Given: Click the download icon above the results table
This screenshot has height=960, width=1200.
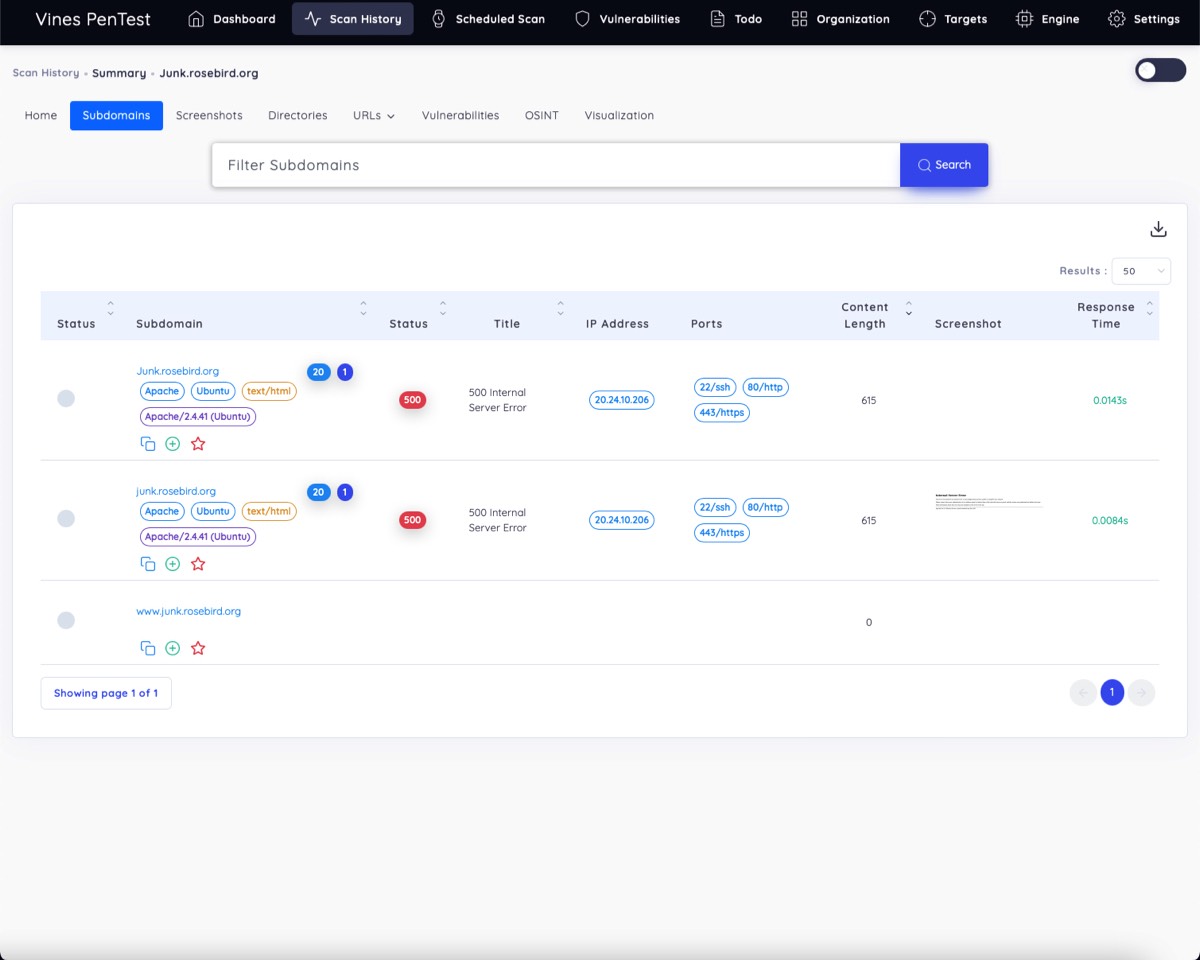Looking at the screenshot, I should [x=1158, y=230].
